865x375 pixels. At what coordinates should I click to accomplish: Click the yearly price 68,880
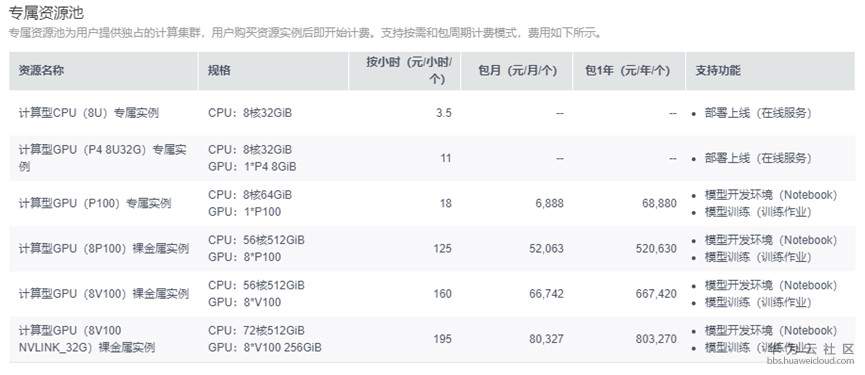click(x=659, y=203)
